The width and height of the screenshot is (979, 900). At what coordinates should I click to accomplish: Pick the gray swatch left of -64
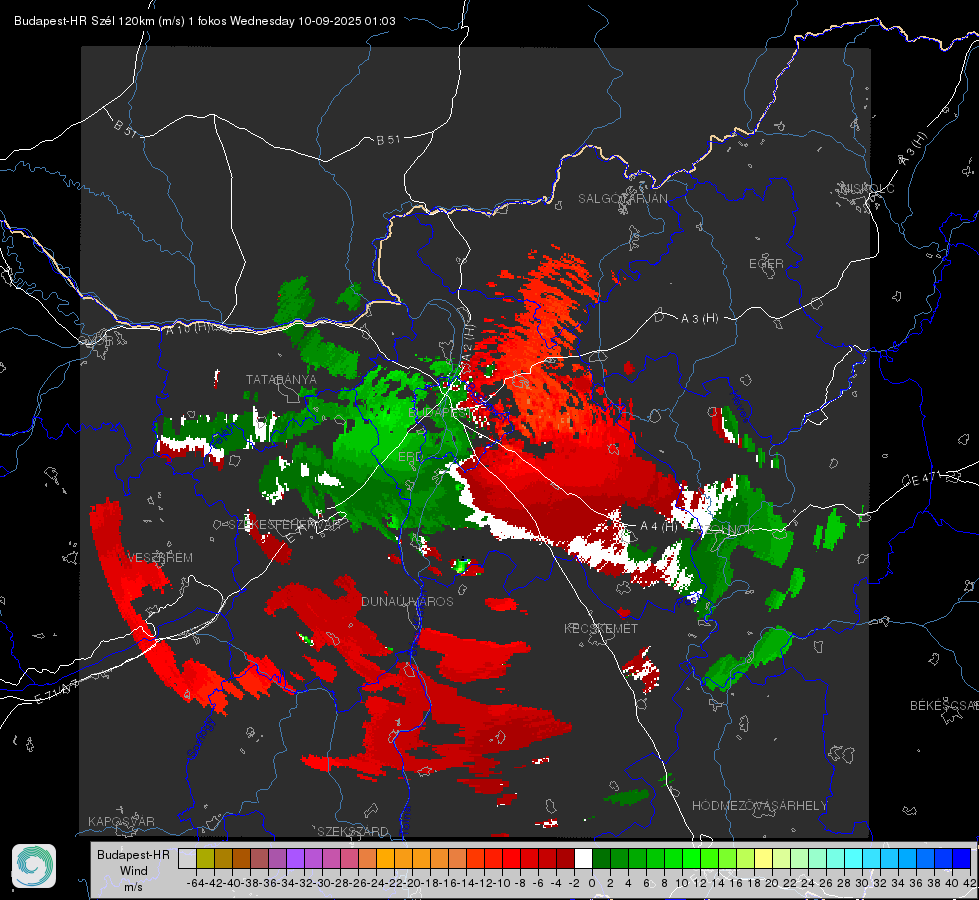tap(187, 859)
